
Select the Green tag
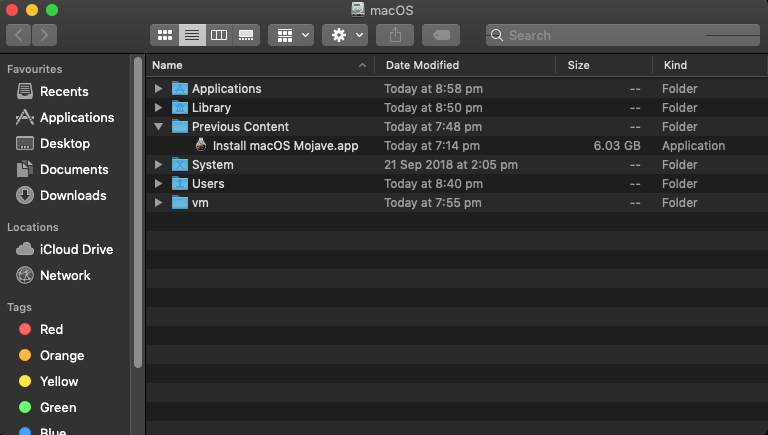pyautogui.click(x=58, y=407)
